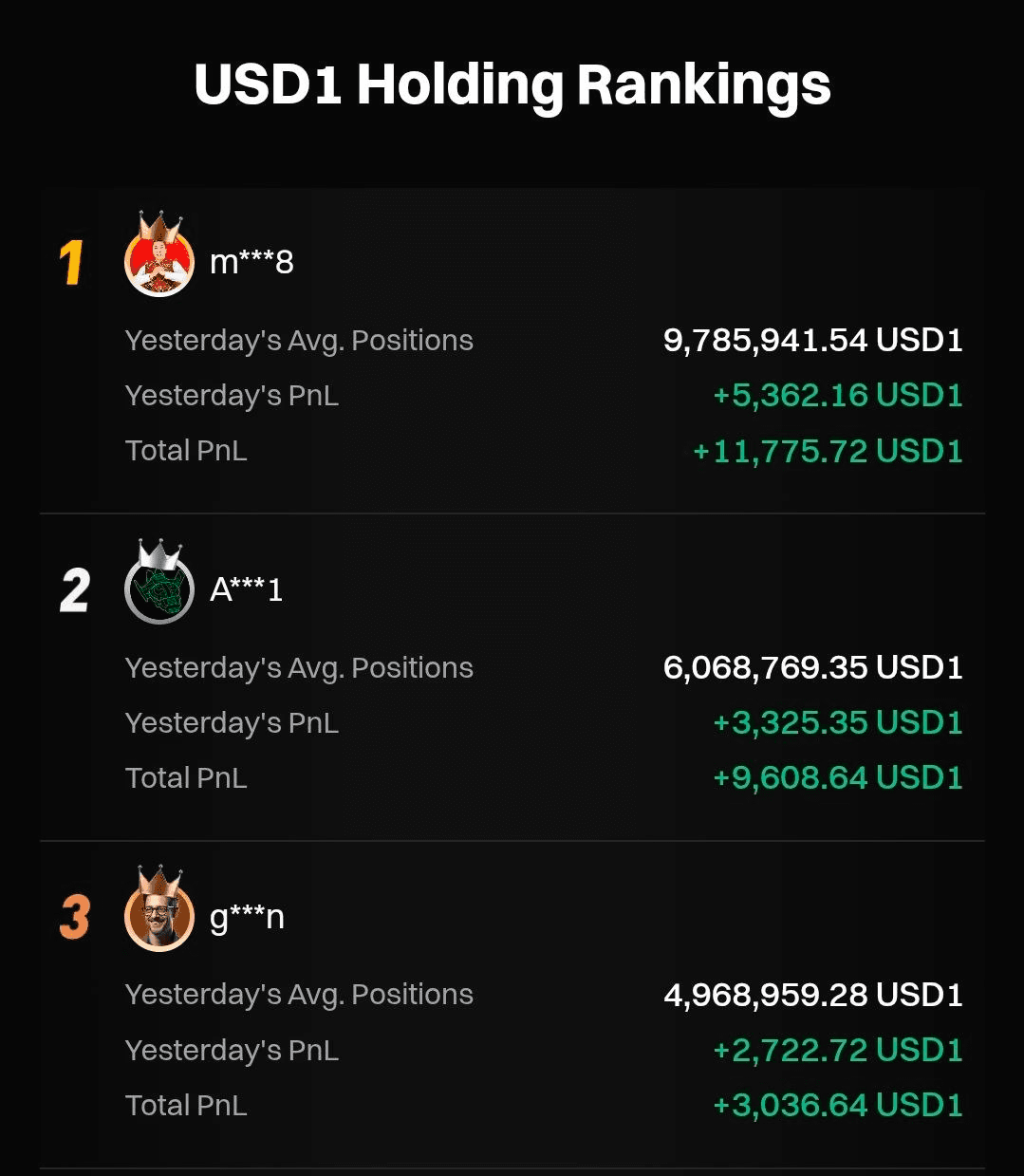Select the 4,968,959.28 USD1 position value
This screenshot has height=1176, width=1024.
click(813, 995)
